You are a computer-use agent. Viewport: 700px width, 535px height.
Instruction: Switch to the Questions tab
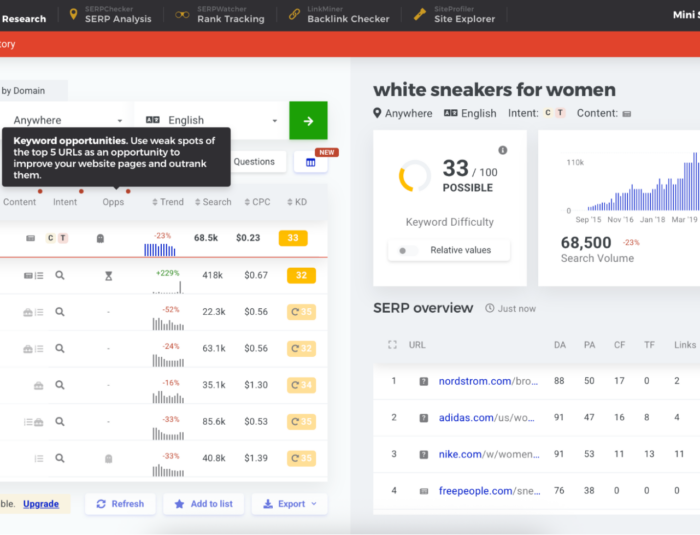tap(253, 162)
